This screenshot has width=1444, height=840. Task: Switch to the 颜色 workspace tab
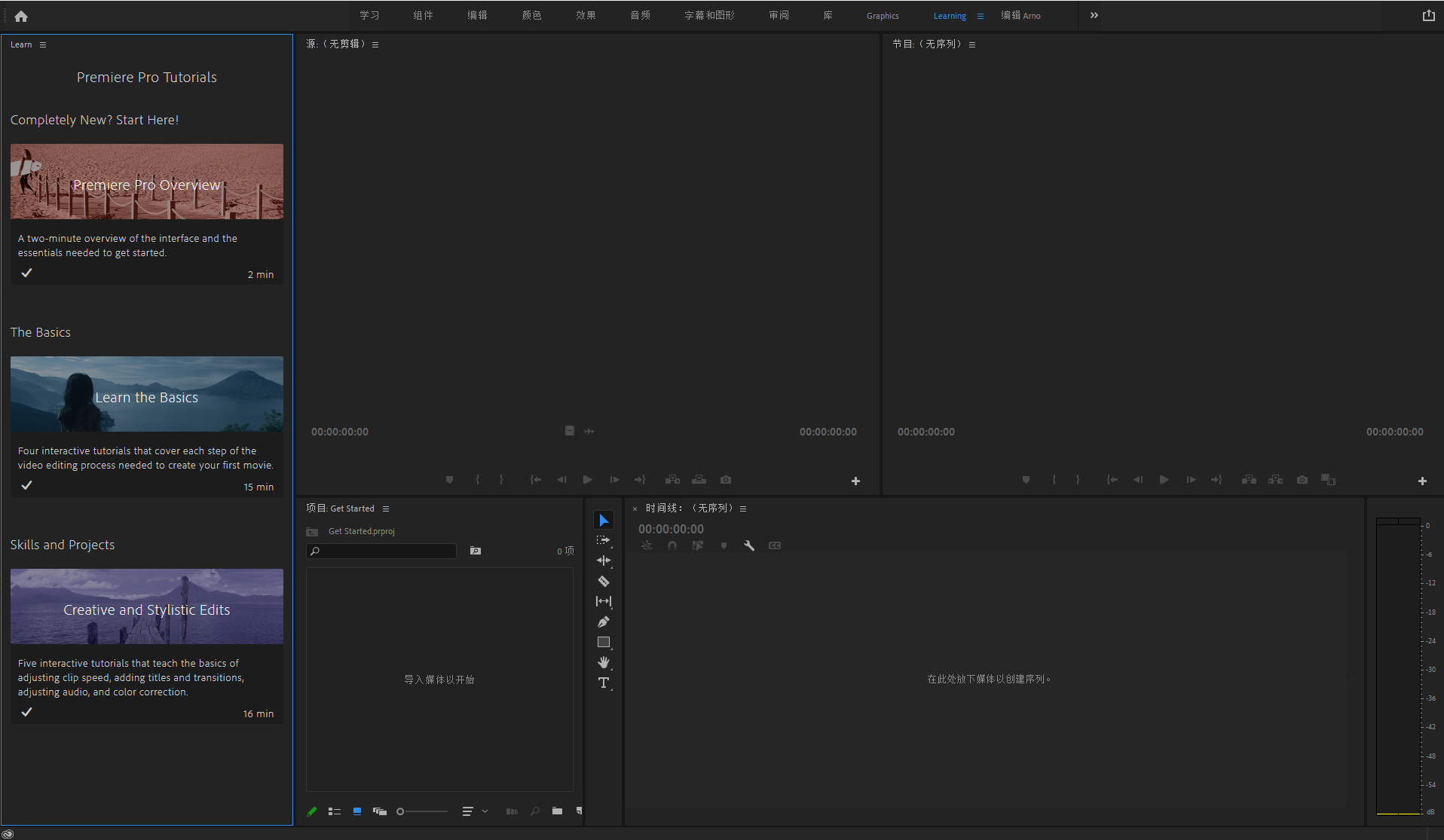531,15
